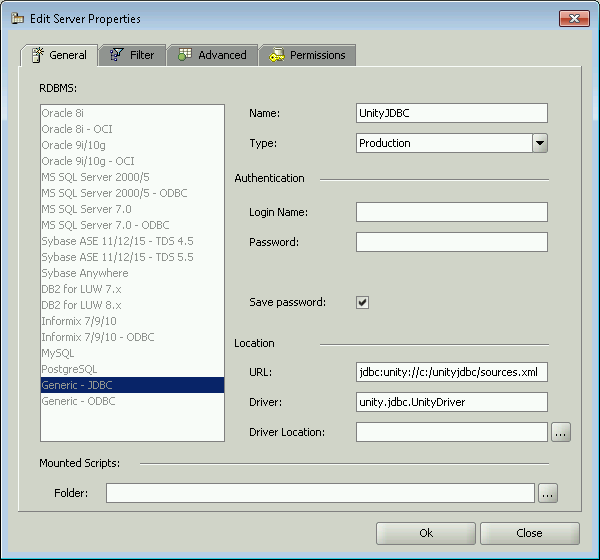Click the Production type combo box
This screenshot has width=600, height=560.
(x=452, y=143)
